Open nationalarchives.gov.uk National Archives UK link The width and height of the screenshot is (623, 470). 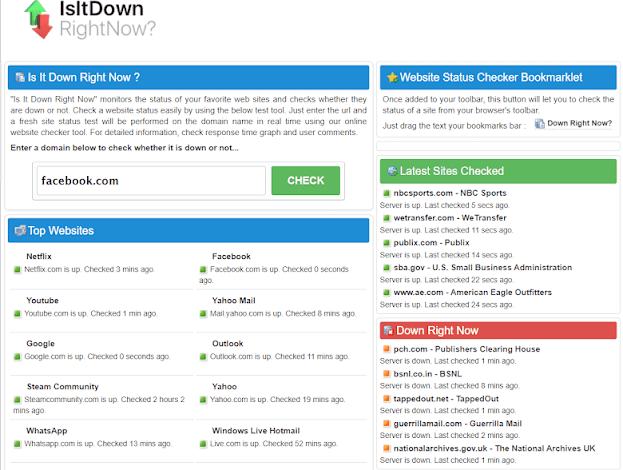[494, 449]
